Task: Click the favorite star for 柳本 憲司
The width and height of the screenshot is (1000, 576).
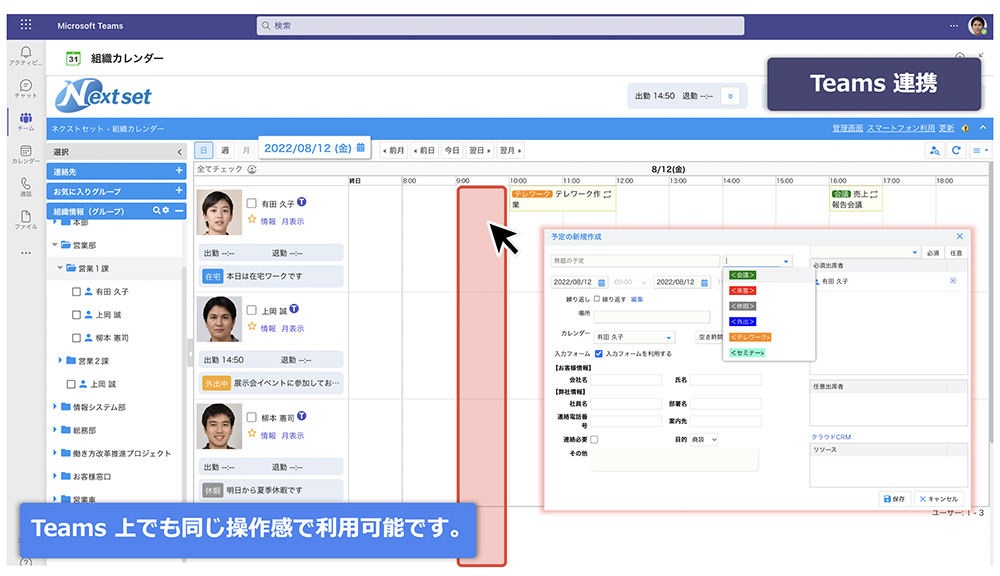Action: click(x=252, y=434)
